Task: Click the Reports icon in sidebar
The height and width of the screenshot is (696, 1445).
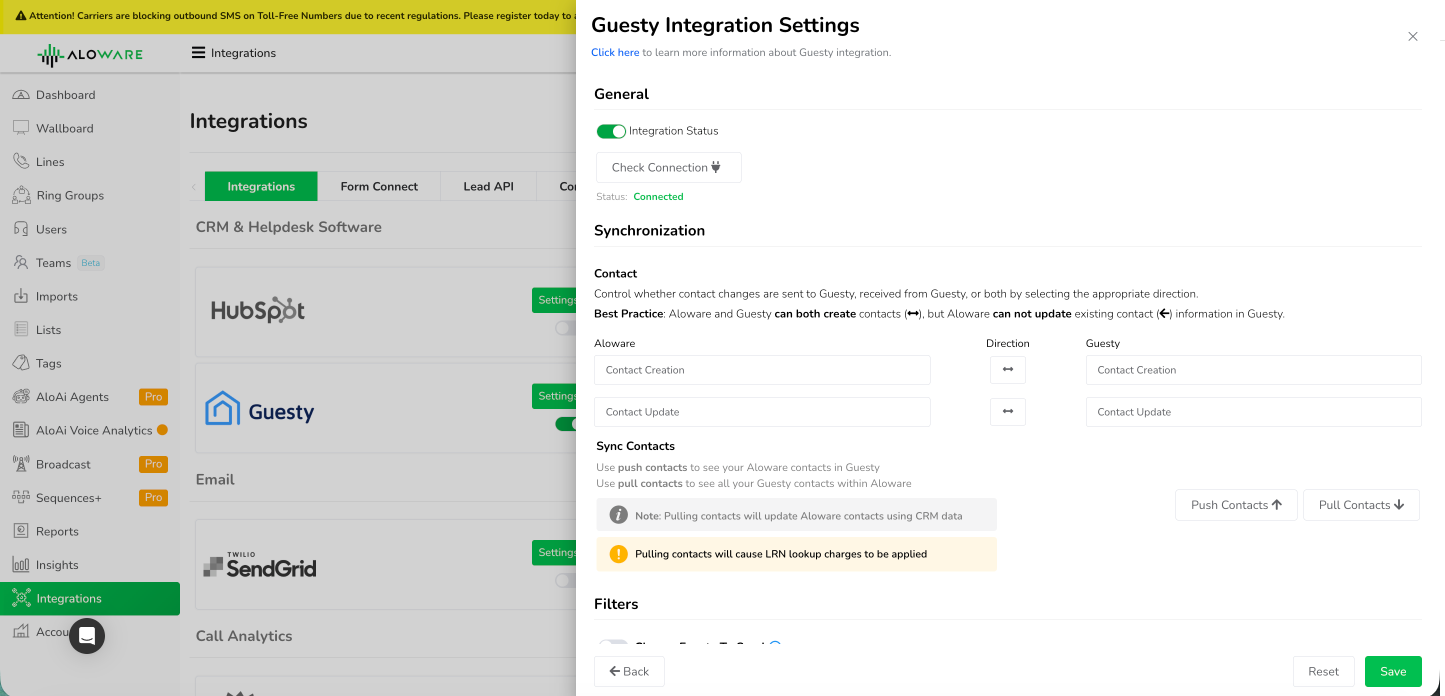Action: click(x=20, y=531)
